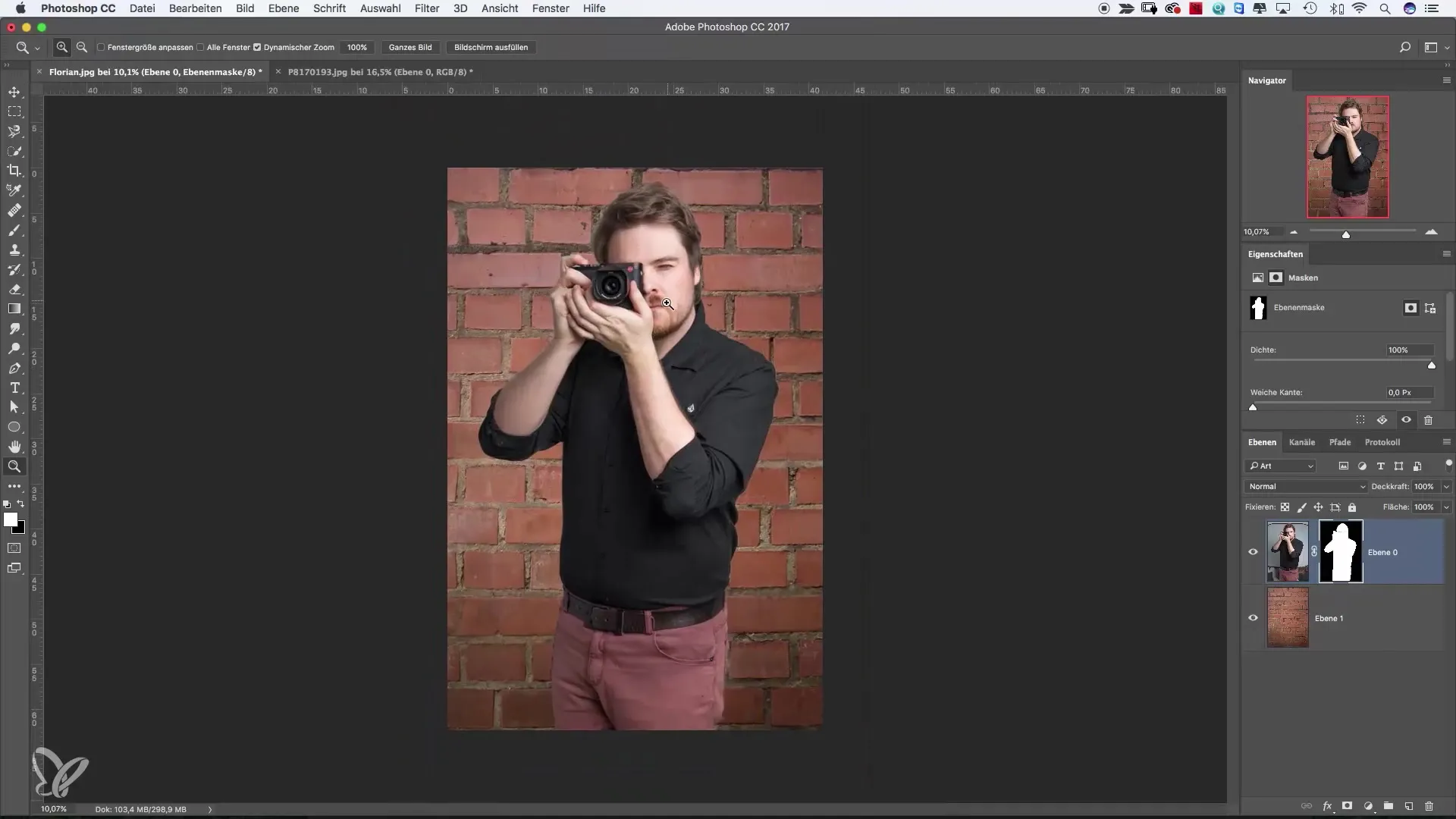Open Eigenschaften panel menu

(1446, 254)
